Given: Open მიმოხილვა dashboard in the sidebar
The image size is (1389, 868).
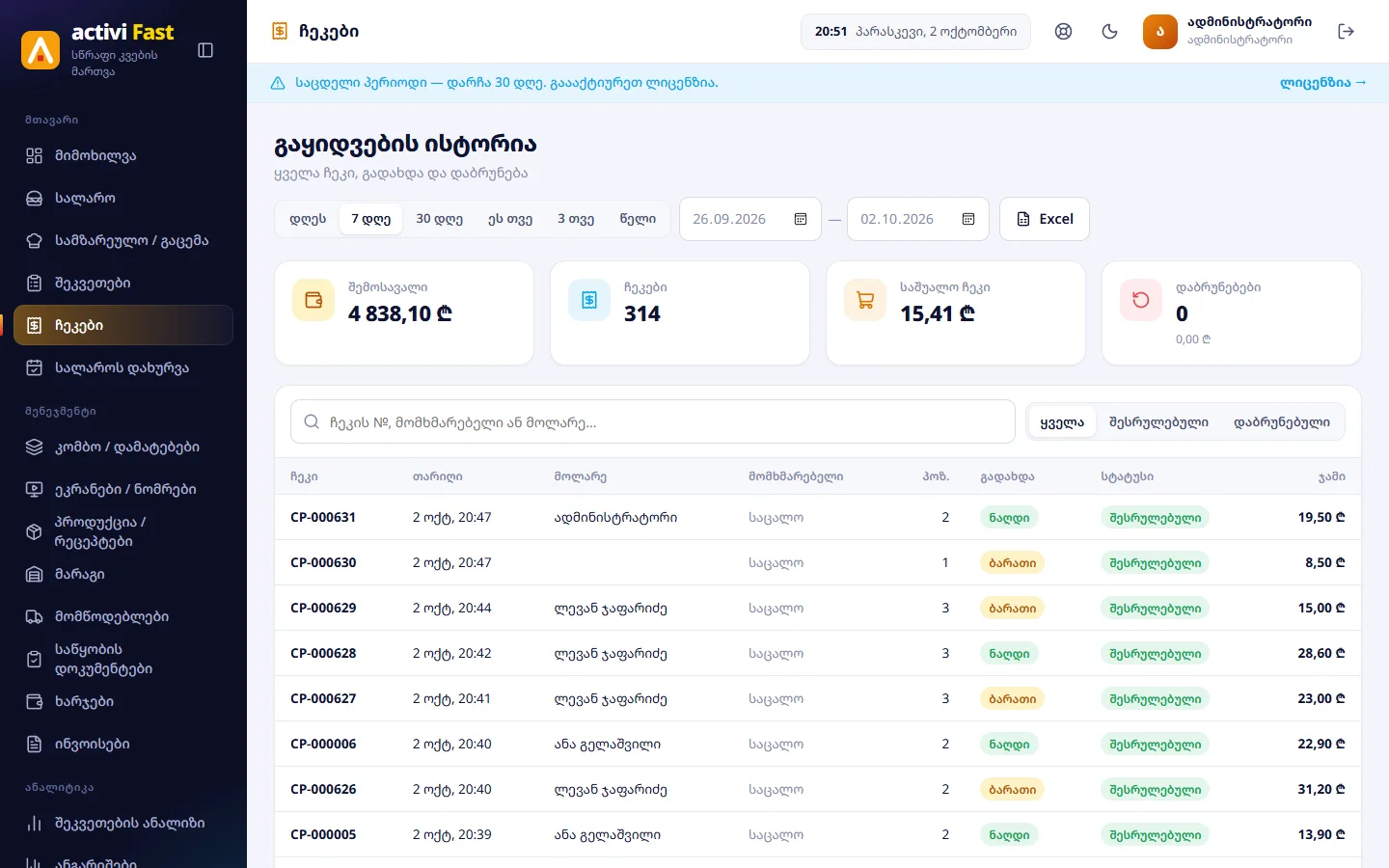Looking at the screenshot, I should click(123, 156).
